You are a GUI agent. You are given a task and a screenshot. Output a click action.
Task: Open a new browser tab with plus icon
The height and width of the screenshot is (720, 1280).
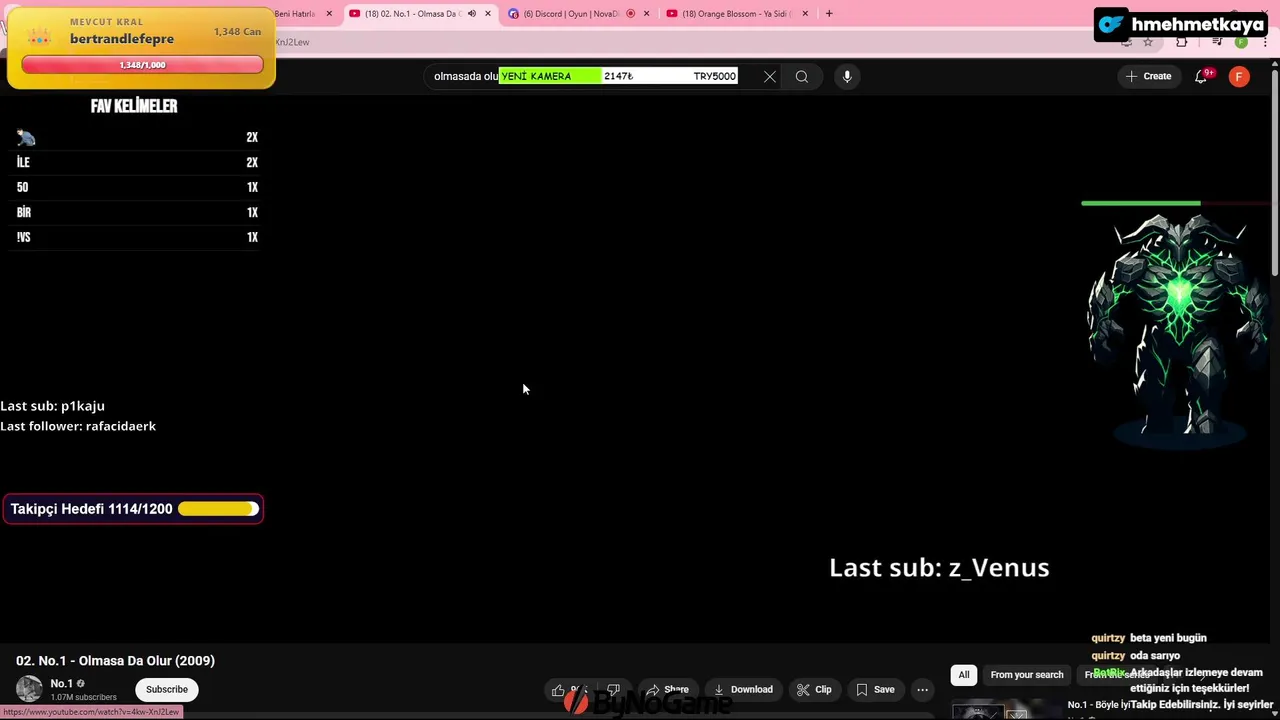(829, 14)
